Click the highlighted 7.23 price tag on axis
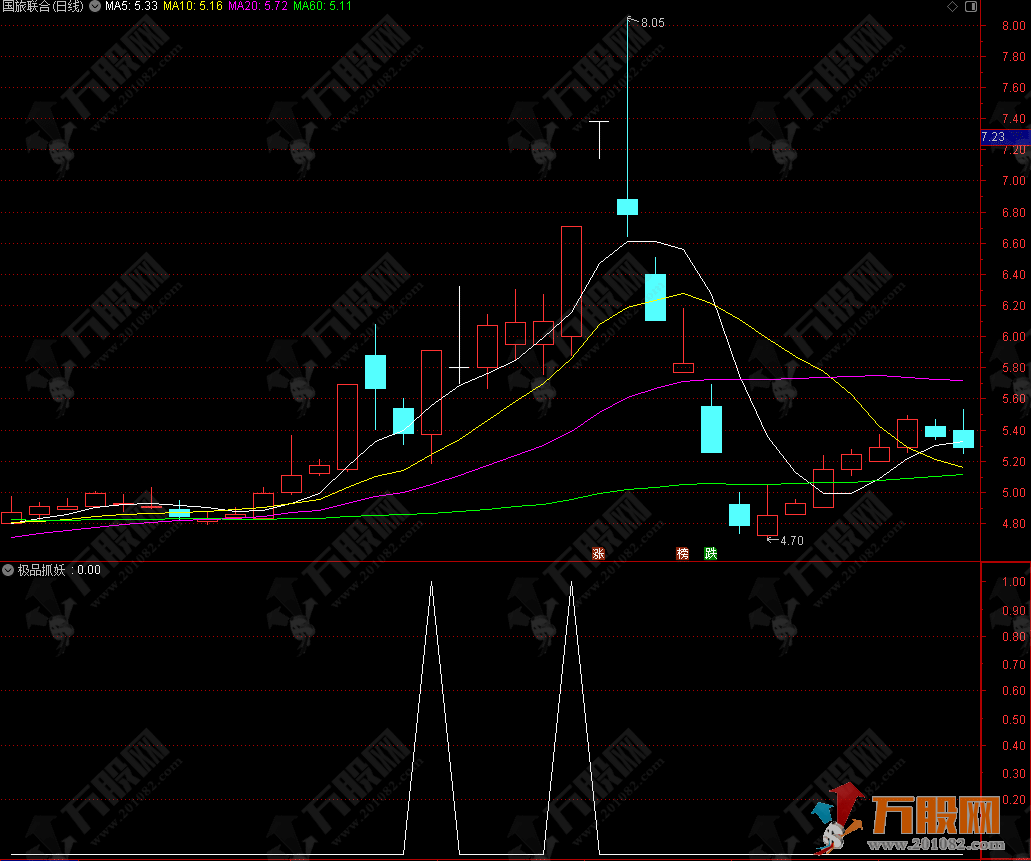 (x=1005, y=137)
